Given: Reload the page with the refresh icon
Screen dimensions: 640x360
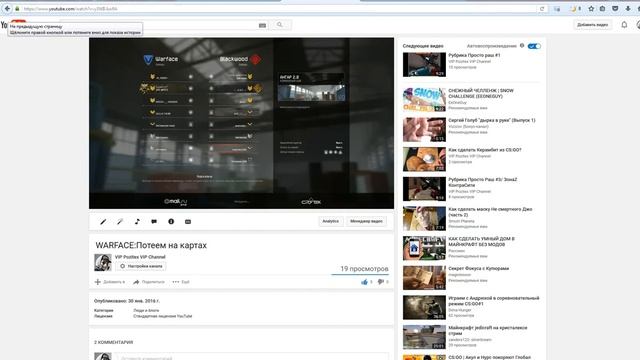Looking at the screenshot, I should (542, 9).
